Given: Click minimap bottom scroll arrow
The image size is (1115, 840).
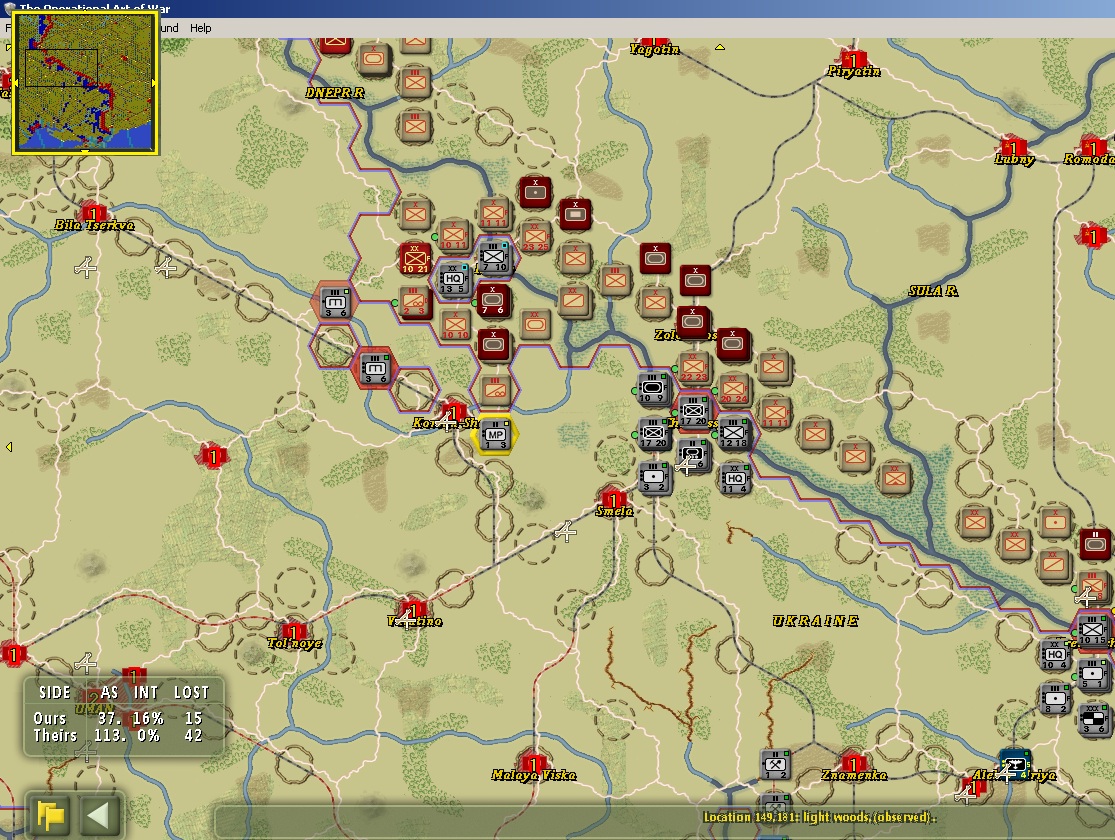Looking at the screenshot, I should pyautogui.click(x=85, y=151).
